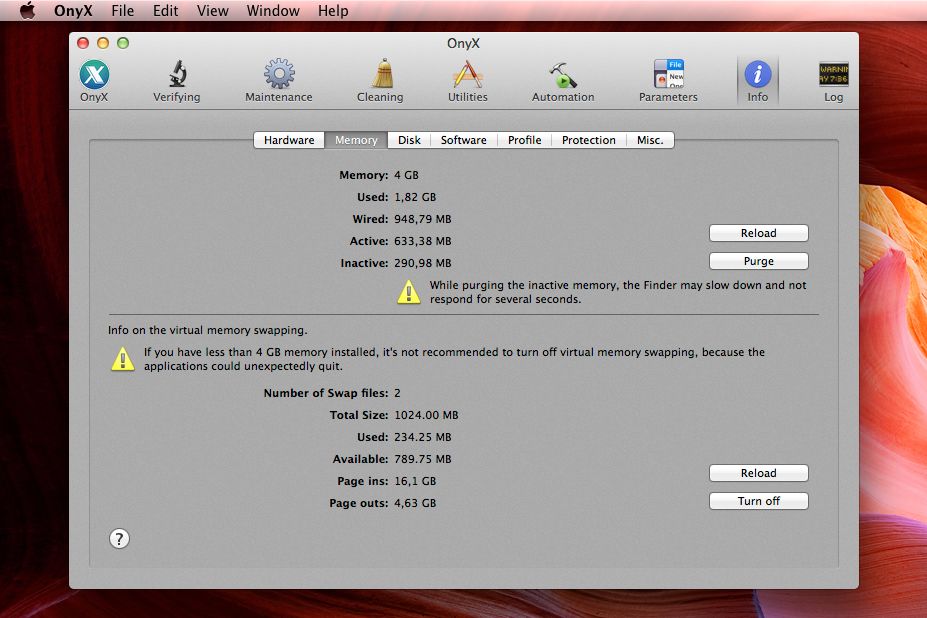The image size is (927, 618).
Task: Click the OnyX window title text
Action: [464, 43]
